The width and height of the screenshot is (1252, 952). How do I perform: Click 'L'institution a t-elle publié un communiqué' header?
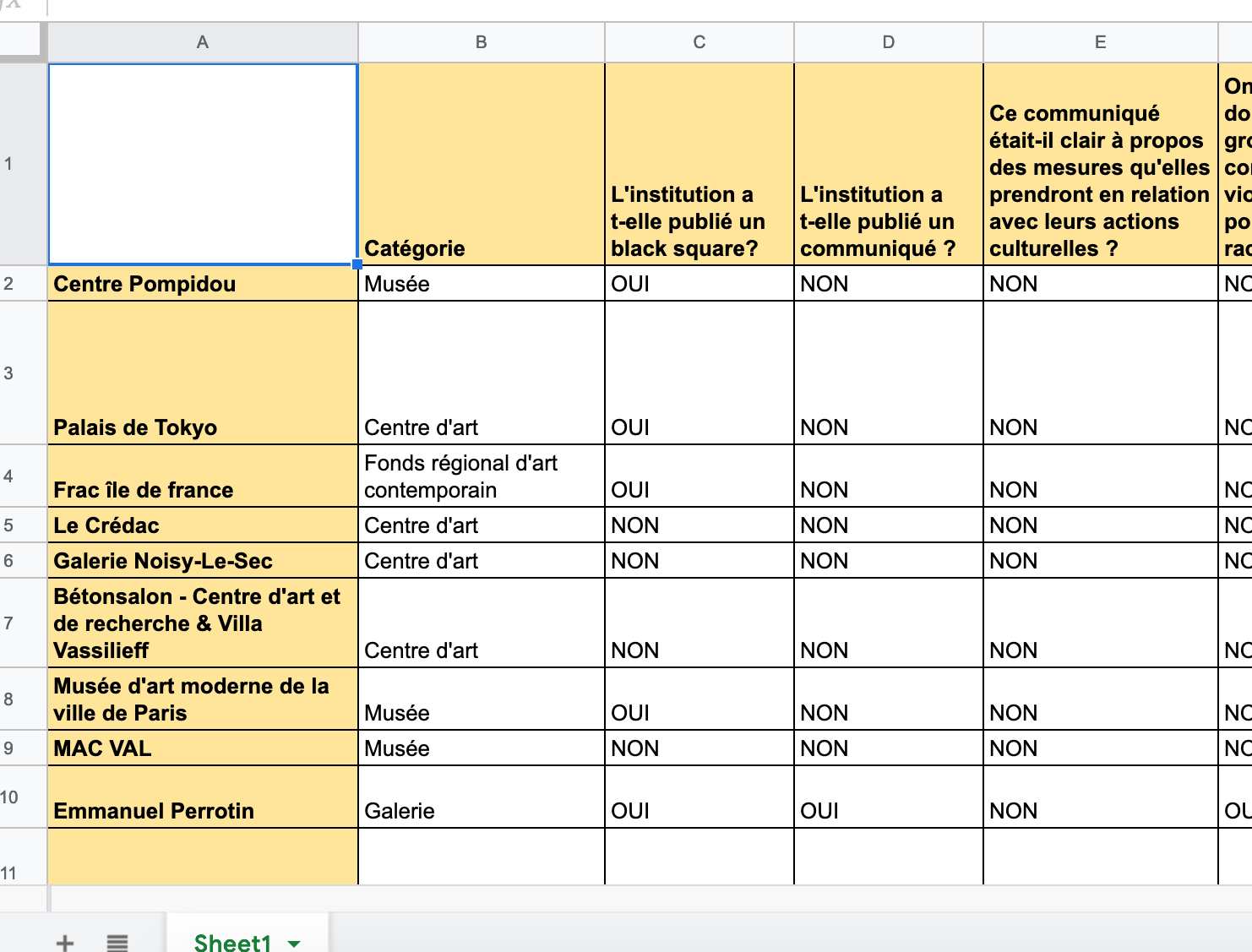tap(889, 164)
